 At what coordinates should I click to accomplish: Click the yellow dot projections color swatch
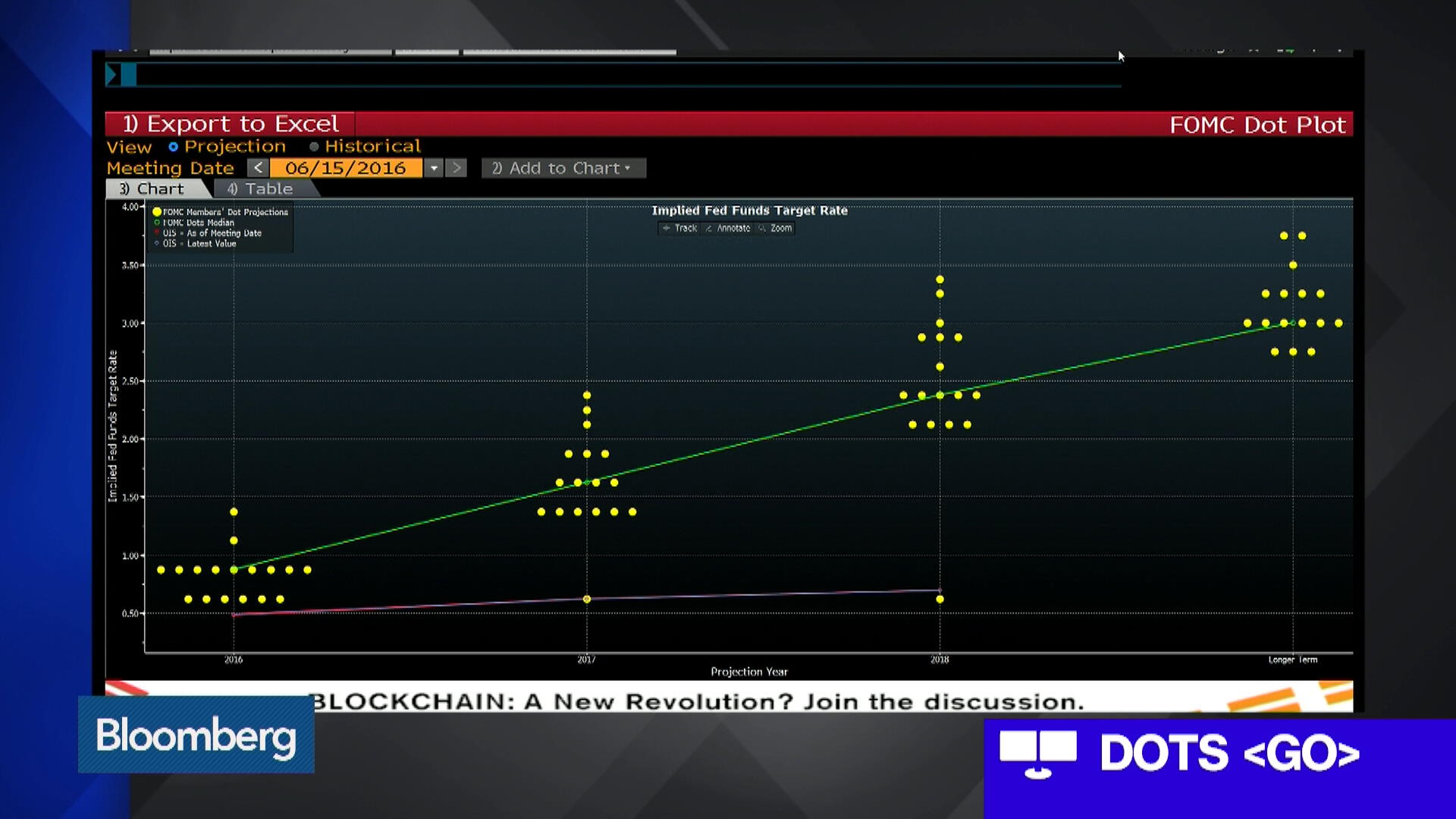(x=156, y=212)
